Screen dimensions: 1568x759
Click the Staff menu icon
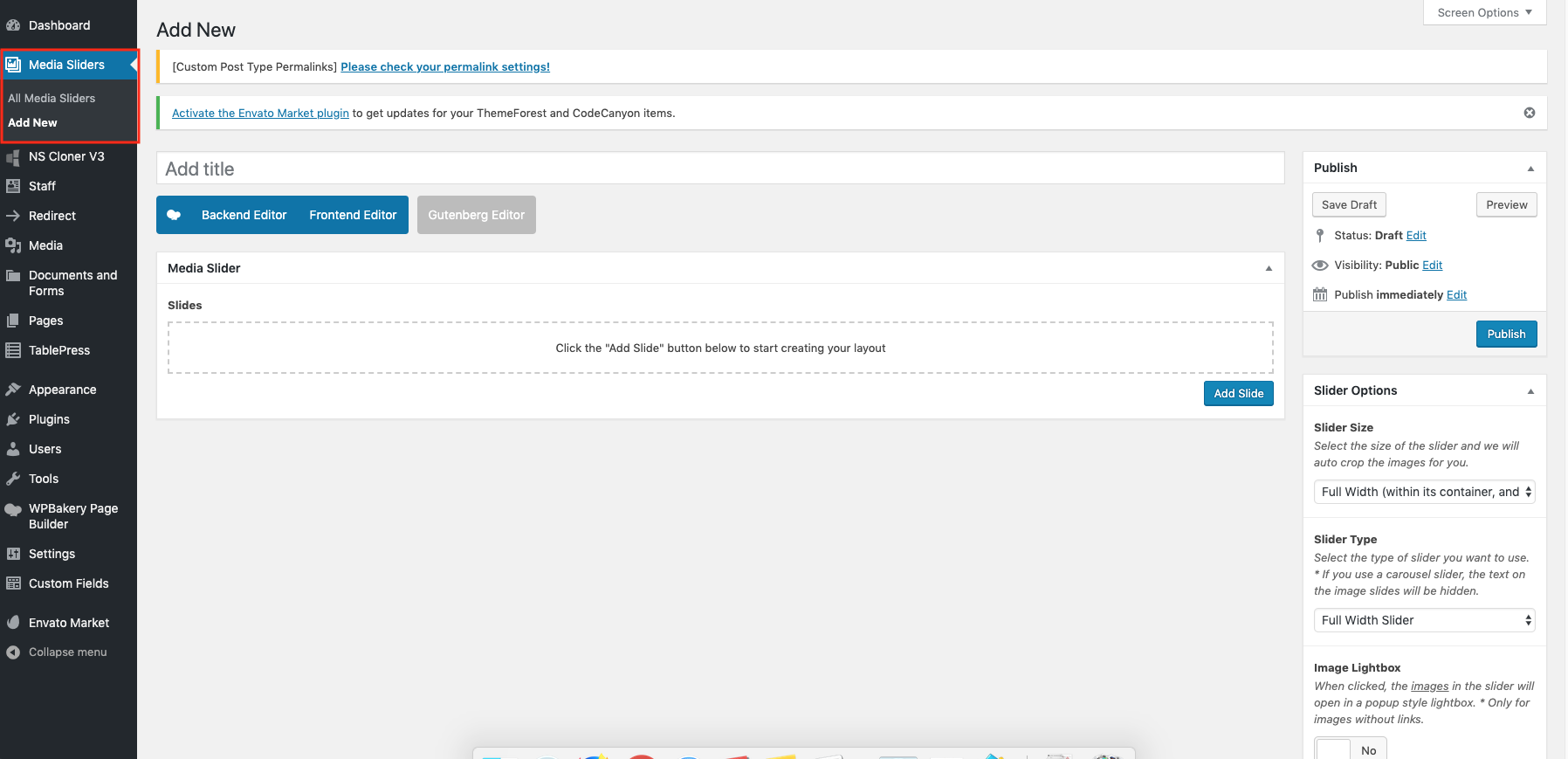pos(13,186)
